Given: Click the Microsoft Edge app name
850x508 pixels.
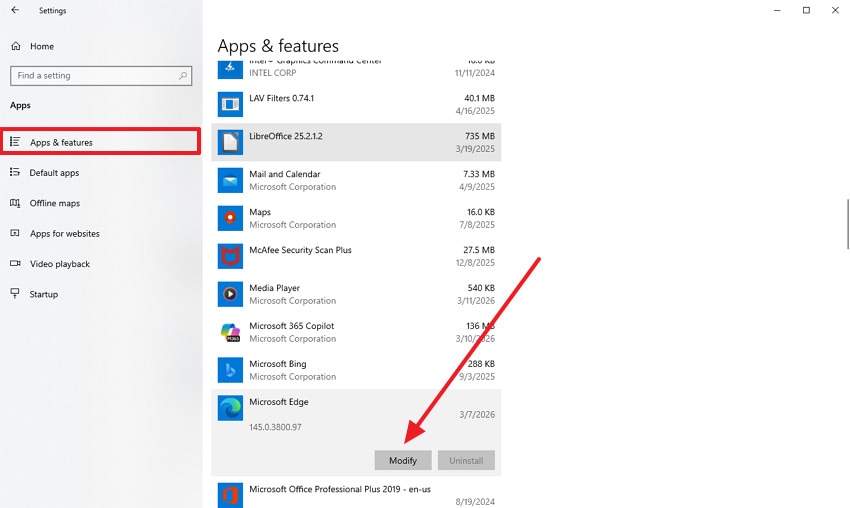Looking at the screenshot, I should tap(279, 402).
